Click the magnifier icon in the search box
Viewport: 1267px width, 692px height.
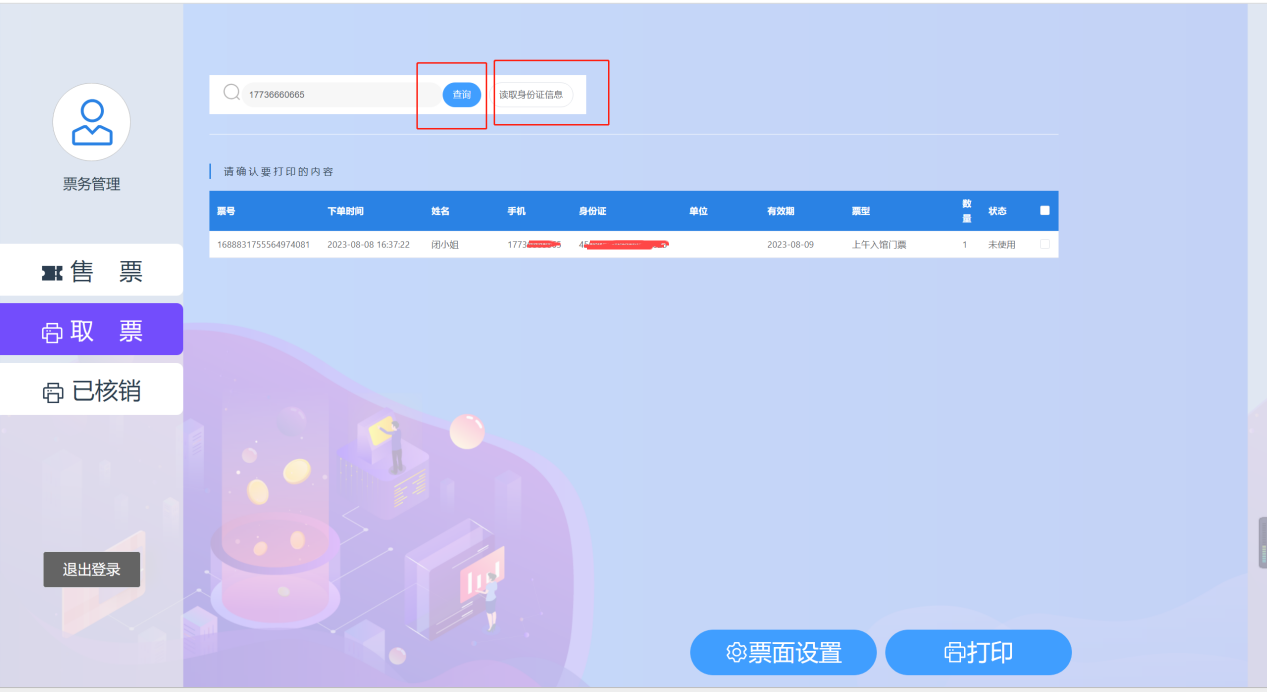pyautogui.click(x=231, y=92)
